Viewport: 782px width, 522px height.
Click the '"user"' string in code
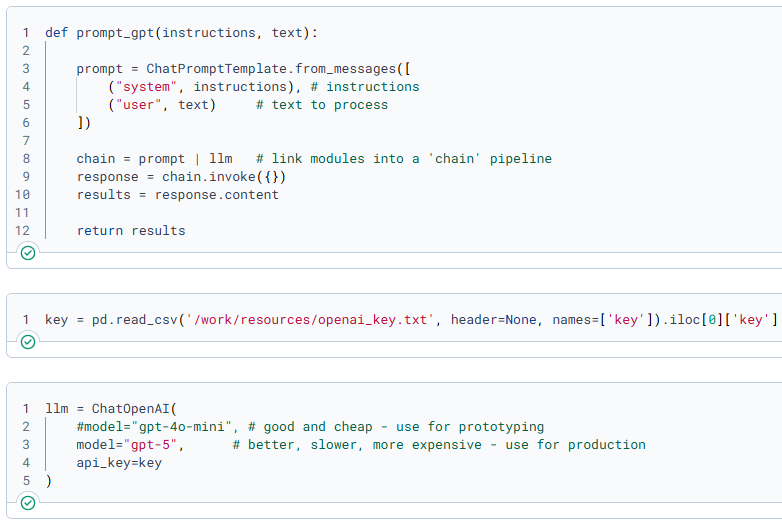[139, 105]
